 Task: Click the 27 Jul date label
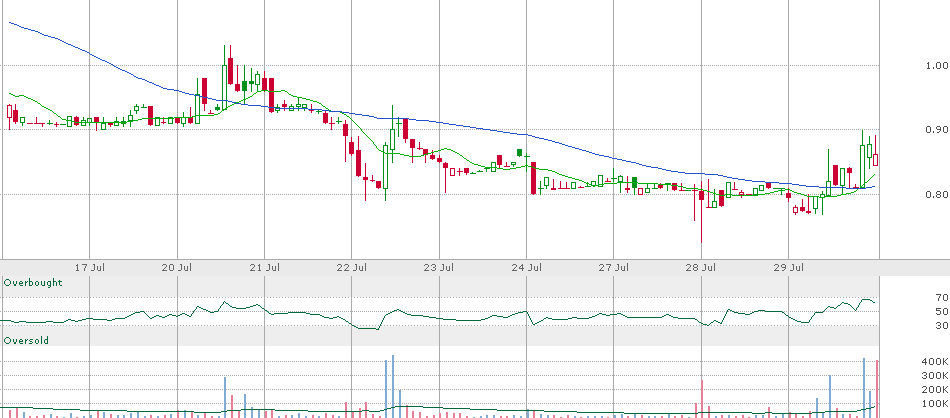coord(615,267)
